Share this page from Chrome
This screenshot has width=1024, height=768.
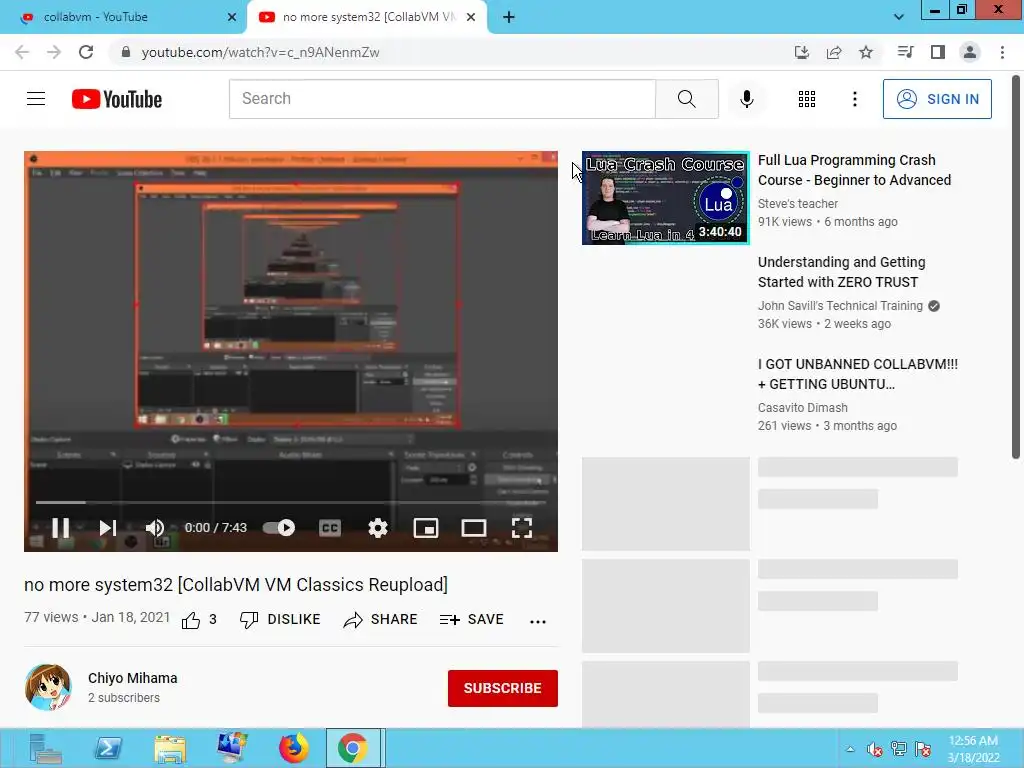834,52
